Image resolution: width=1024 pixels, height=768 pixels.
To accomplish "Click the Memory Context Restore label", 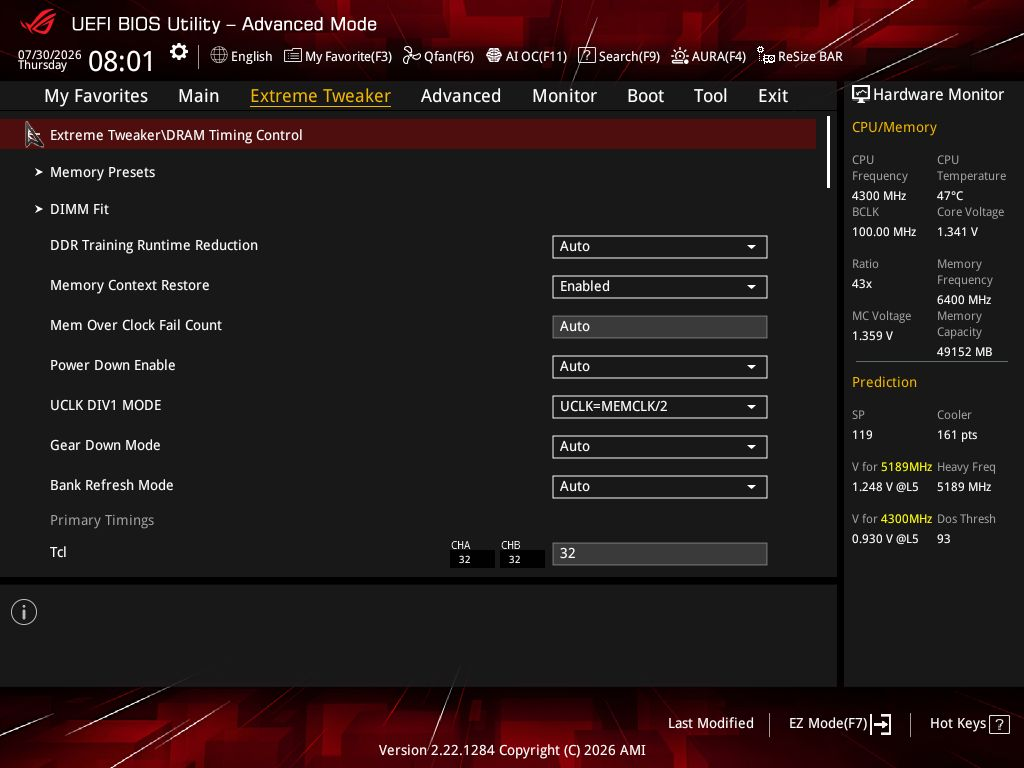I will pos(129,285).
